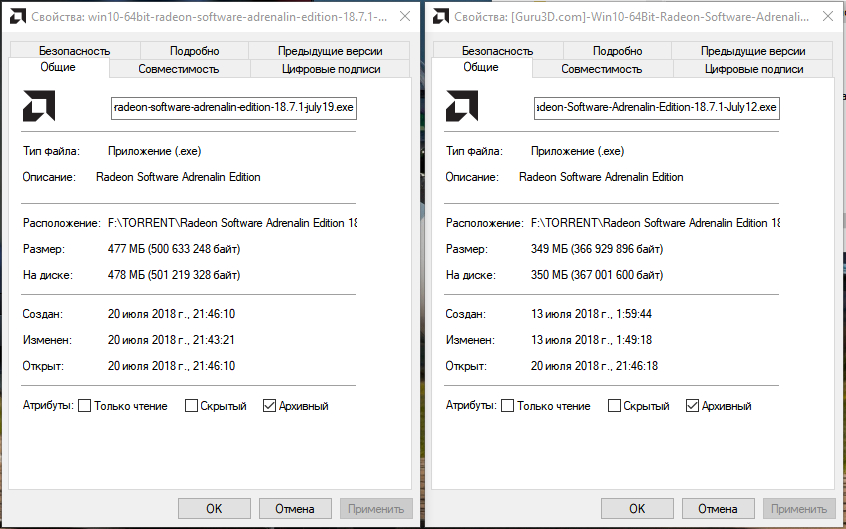The height and width of the screenshot is (529, 846).
Task: Toggle 'Только чтение' checkbox in right window
Action: tap(508, 406)
